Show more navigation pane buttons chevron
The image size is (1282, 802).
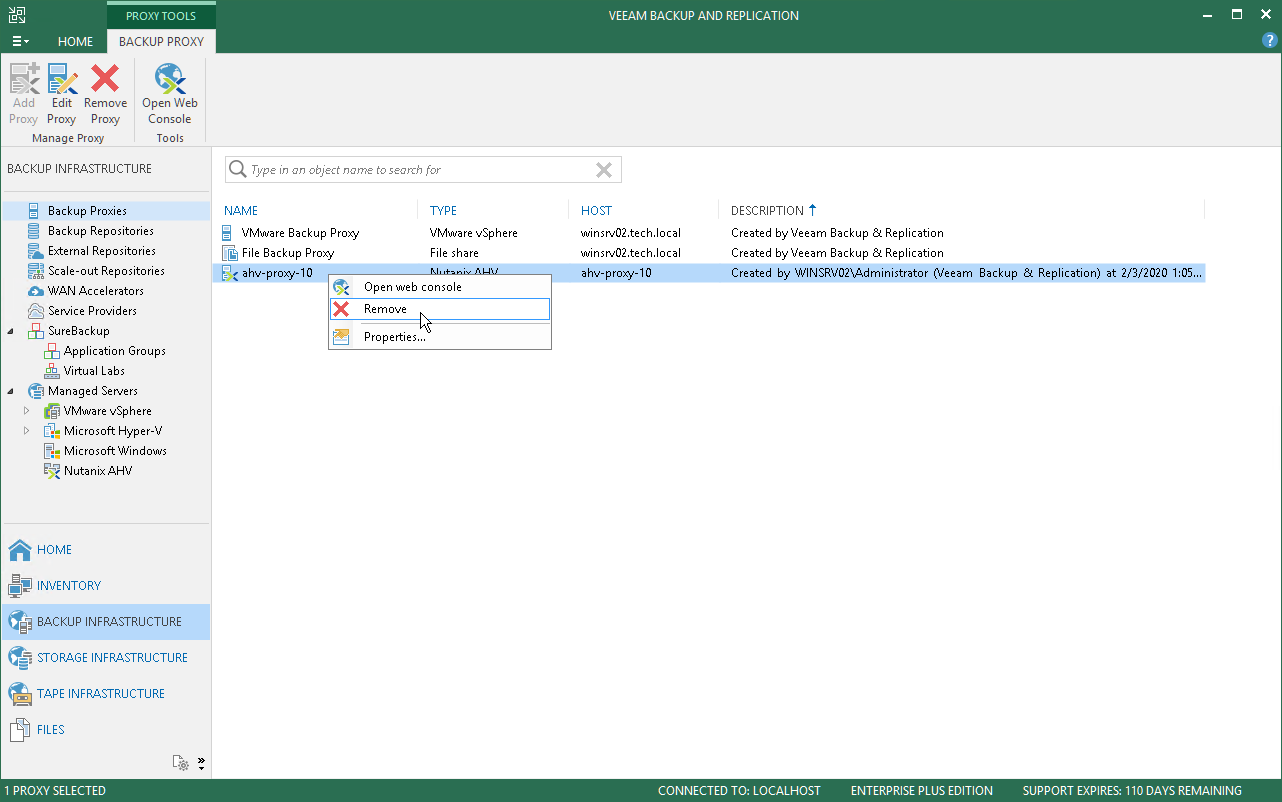[x=201, y=763]
